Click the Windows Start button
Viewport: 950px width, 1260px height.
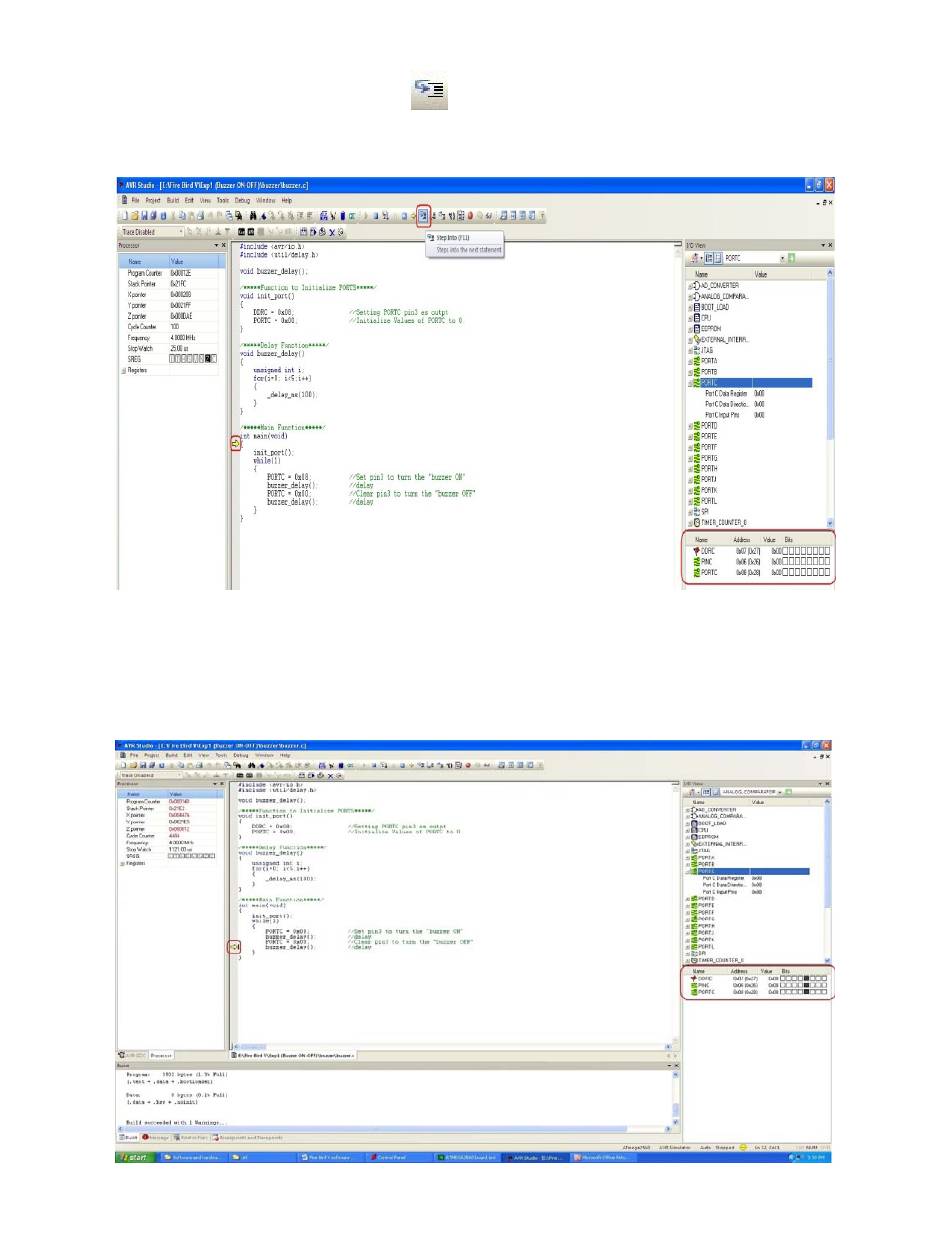(133, 1156)
